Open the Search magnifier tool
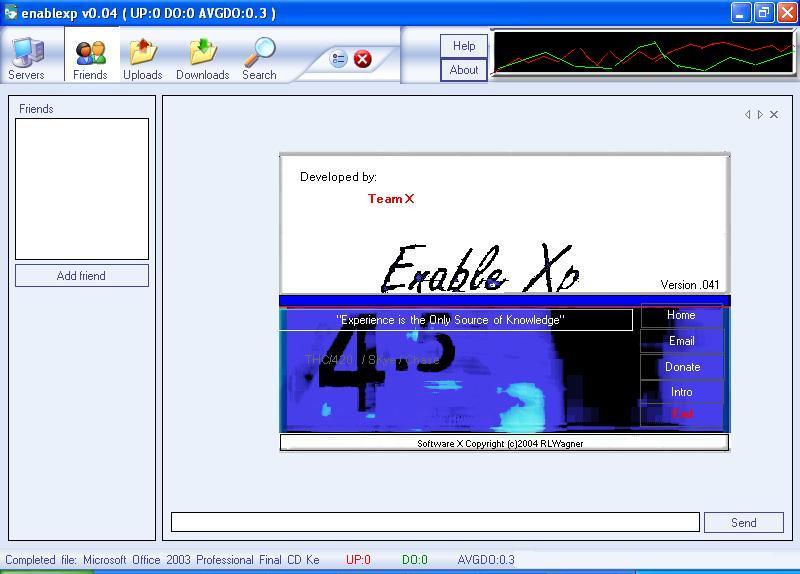The image size is (800, 574). point(259,59)
